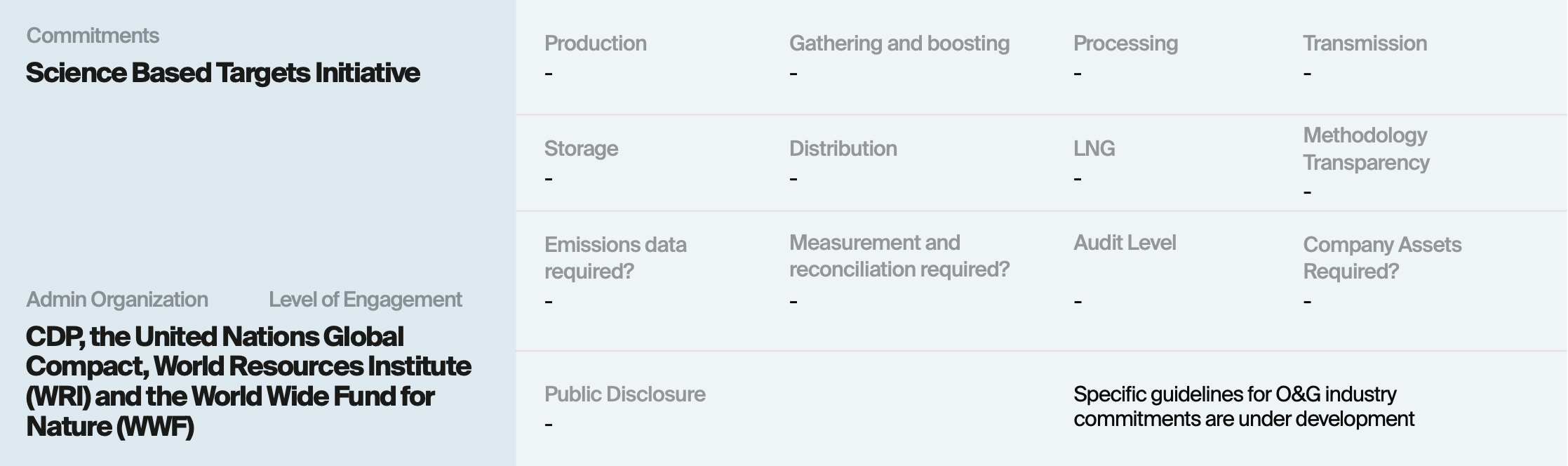Click the Transmission field label
This screenshot has height=466, width=1568.
[1365, 44]
